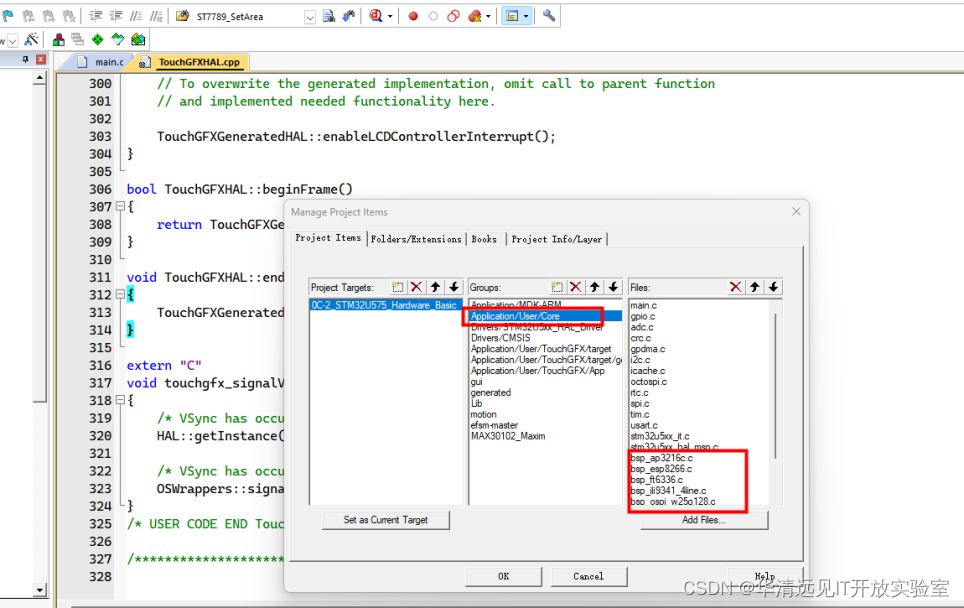Open the Project Items dialog tab
Screen dimensions: 964x608
328,238
